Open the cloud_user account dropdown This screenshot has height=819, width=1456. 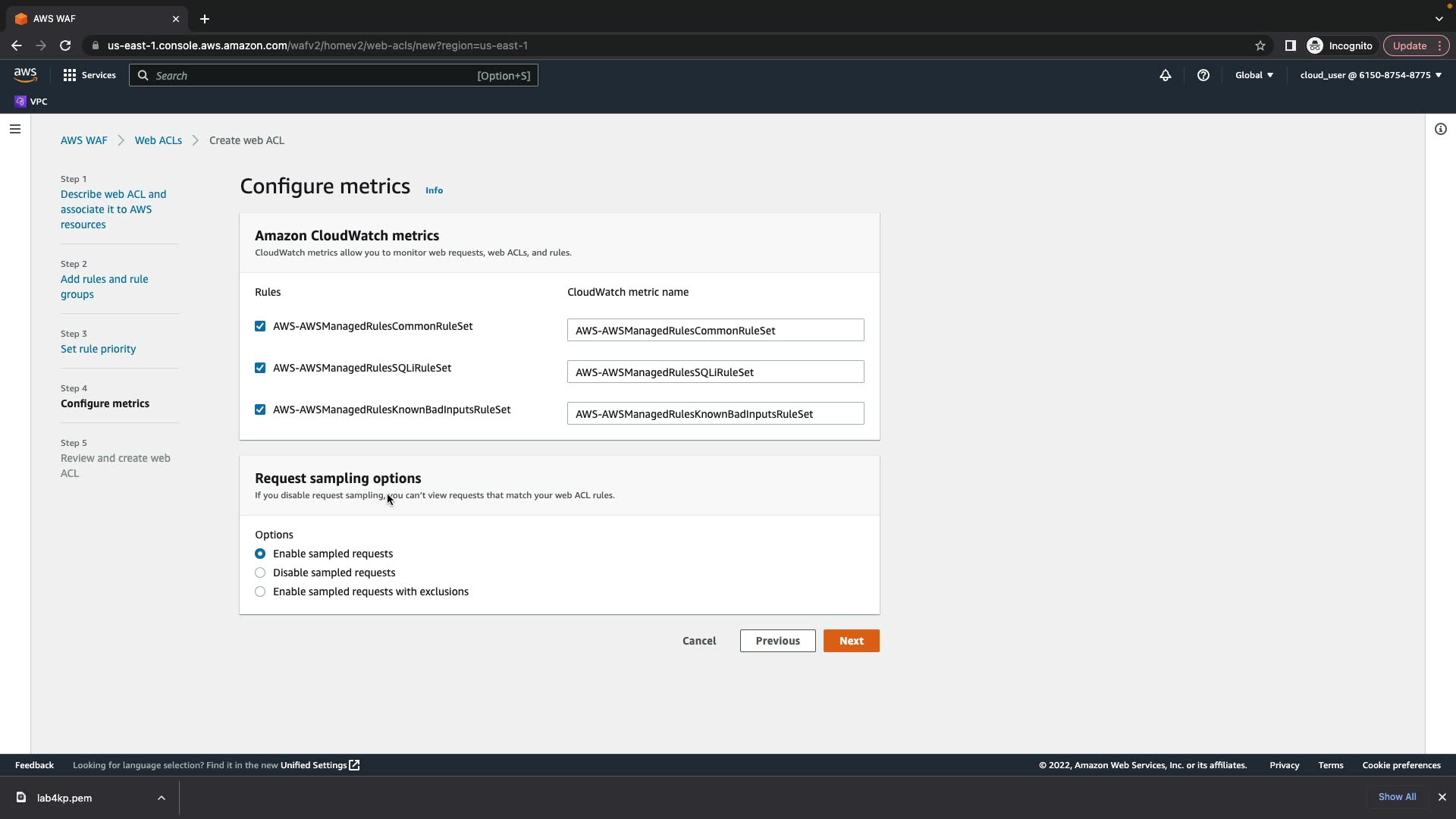click(x=1370, y=75)
